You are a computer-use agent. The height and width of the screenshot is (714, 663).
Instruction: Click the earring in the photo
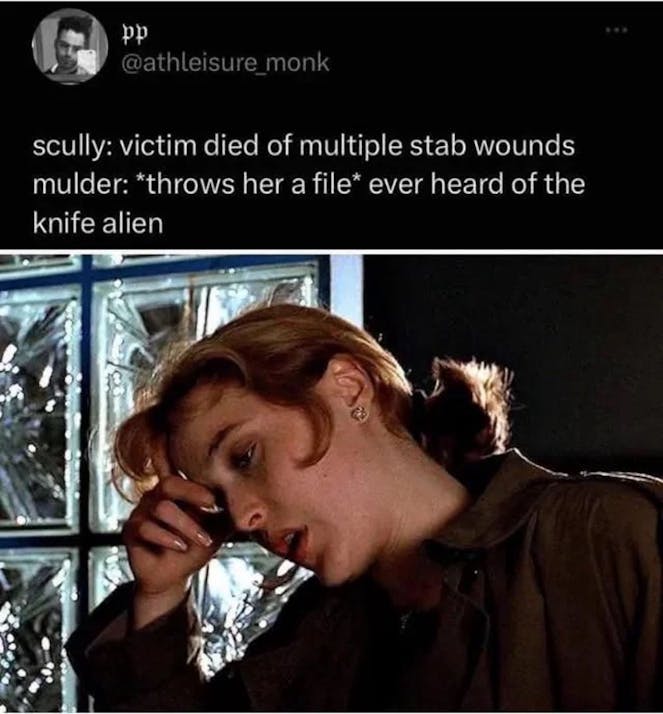(x=361, y=415)
